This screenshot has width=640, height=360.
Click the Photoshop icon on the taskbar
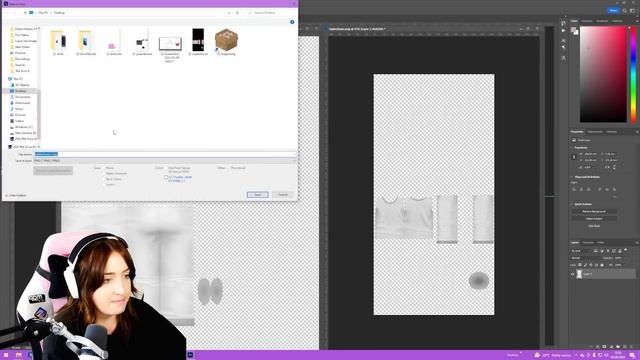tap(190, 355)
